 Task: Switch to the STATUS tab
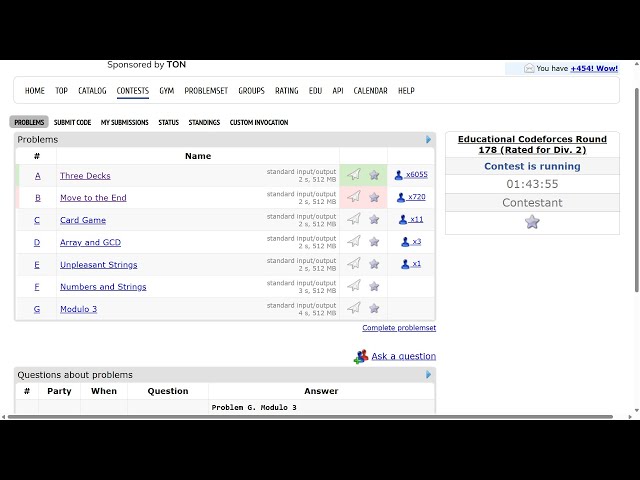[169, 122]
